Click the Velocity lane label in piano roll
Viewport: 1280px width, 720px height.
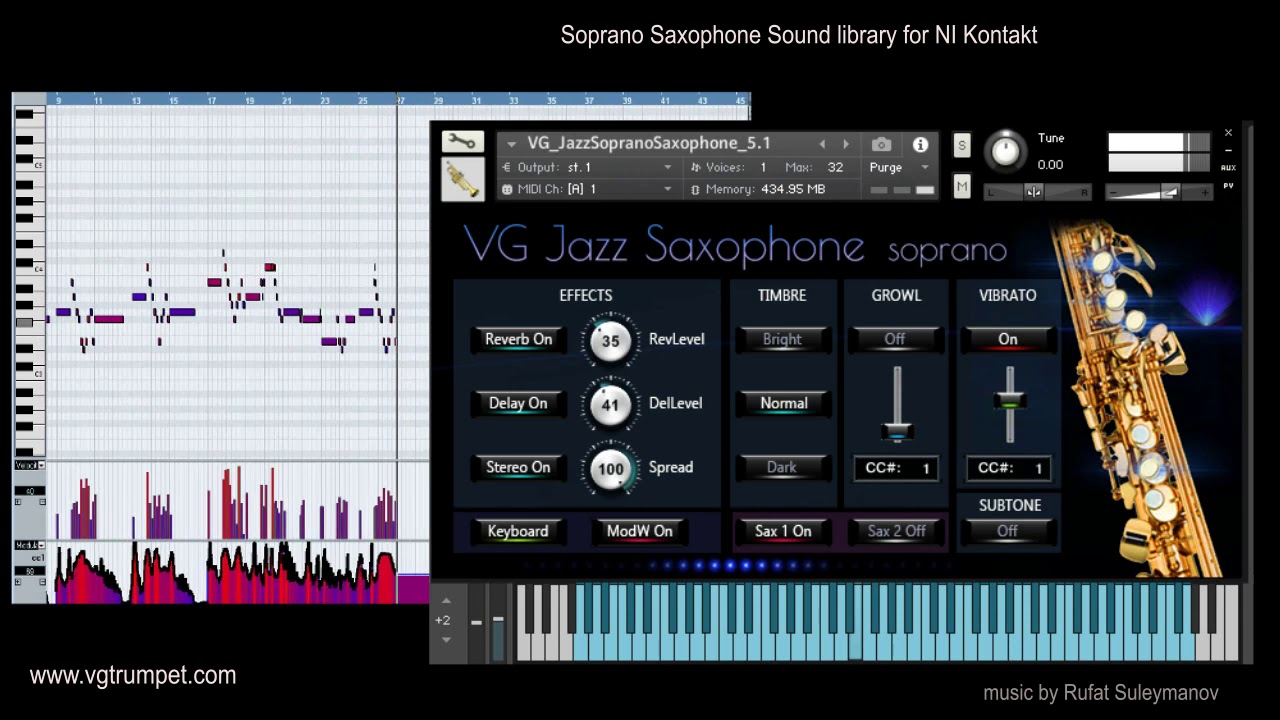(x=28, y=466)
